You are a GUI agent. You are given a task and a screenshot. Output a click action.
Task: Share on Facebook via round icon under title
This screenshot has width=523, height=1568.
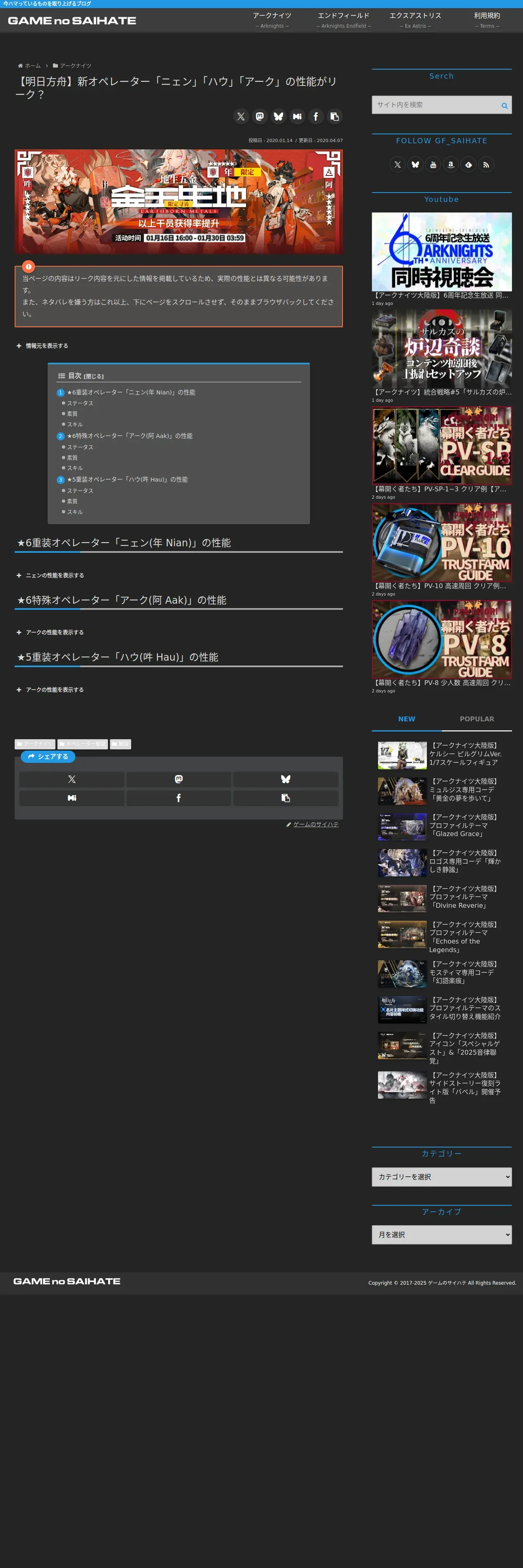coord(315,116)
